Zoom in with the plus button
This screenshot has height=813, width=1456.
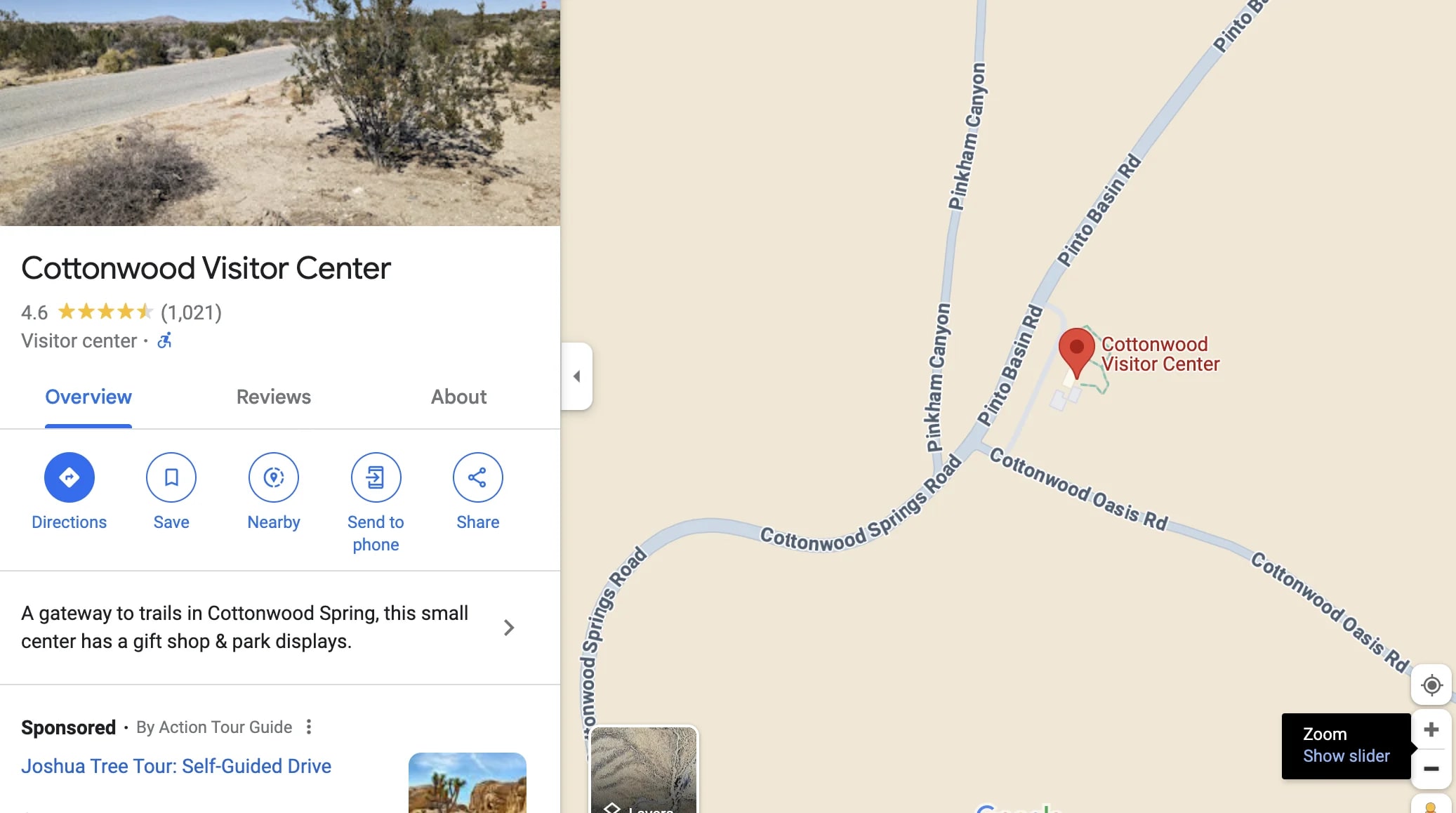click(x=1431, y=729)
